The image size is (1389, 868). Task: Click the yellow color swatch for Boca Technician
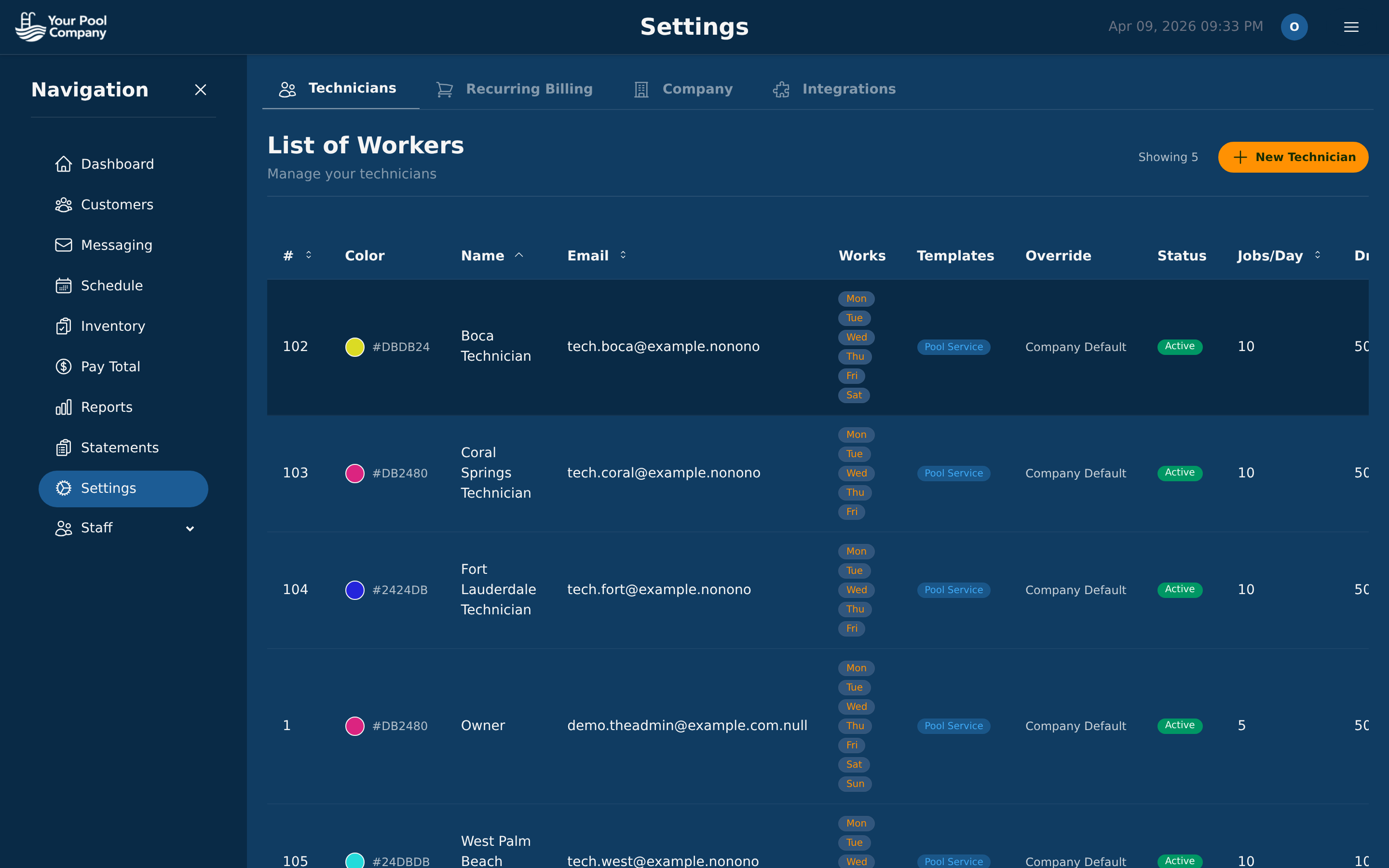pos(354,346)
